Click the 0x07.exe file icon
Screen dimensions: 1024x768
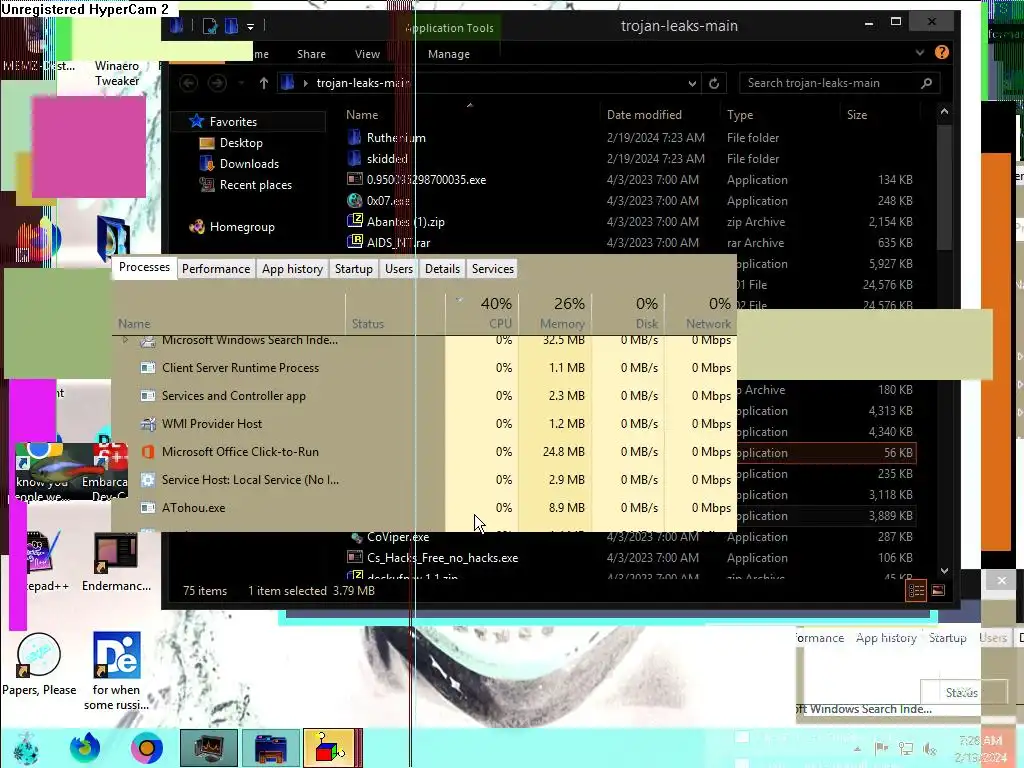pyautogui.click(x=355, y=200)
